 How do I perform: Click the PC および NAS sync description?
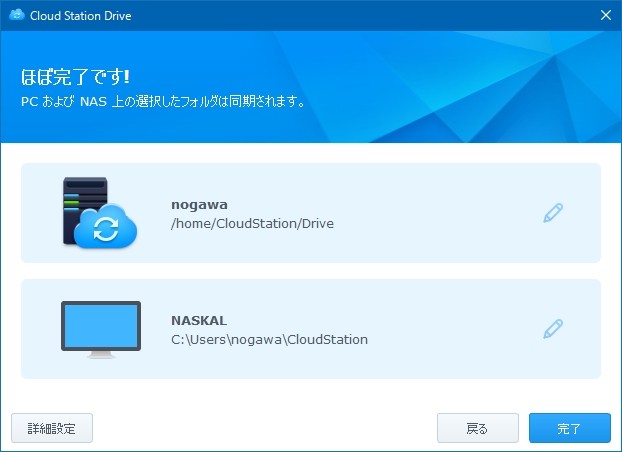[163, 101]
